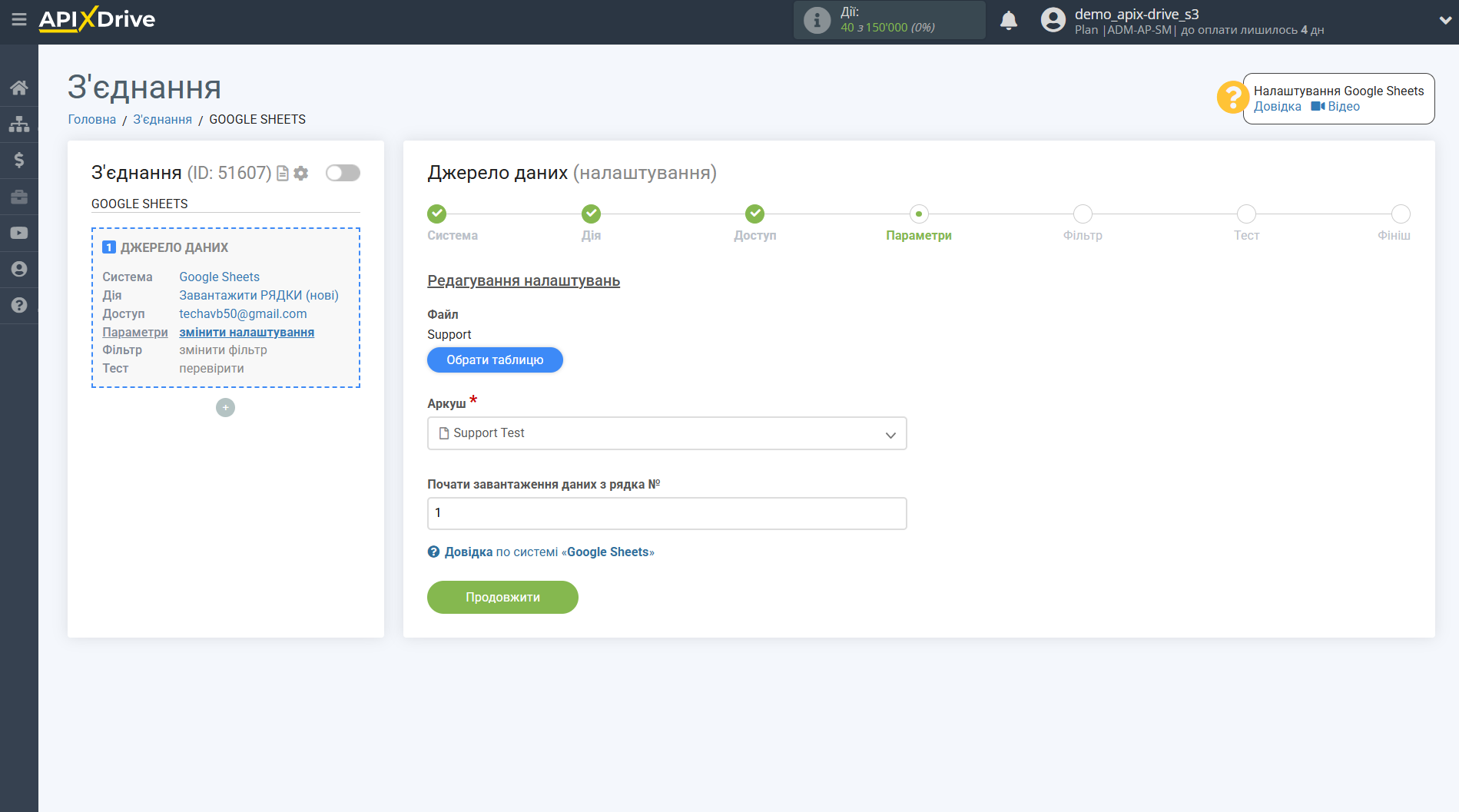Open the Відео tutorial link
The width and height of the screenshot is (1459, 812).
click(1335, 107)
